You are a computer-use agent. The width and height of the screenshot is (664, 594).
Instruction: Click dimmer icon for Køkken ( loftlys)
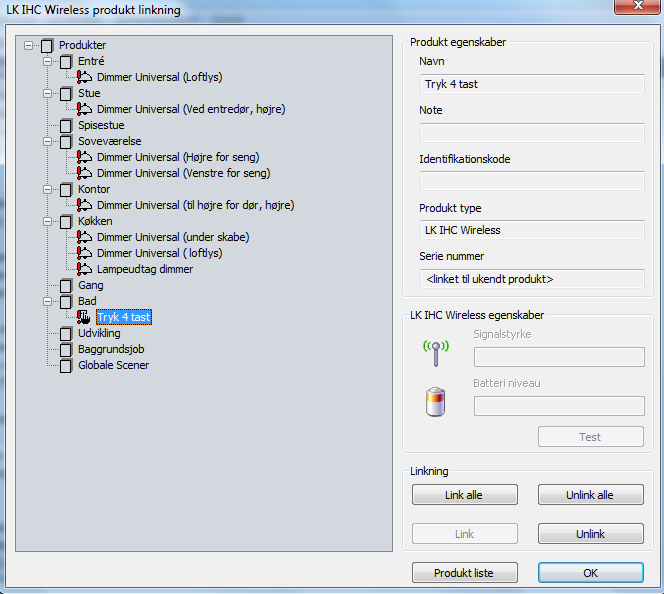click(84, 253)
